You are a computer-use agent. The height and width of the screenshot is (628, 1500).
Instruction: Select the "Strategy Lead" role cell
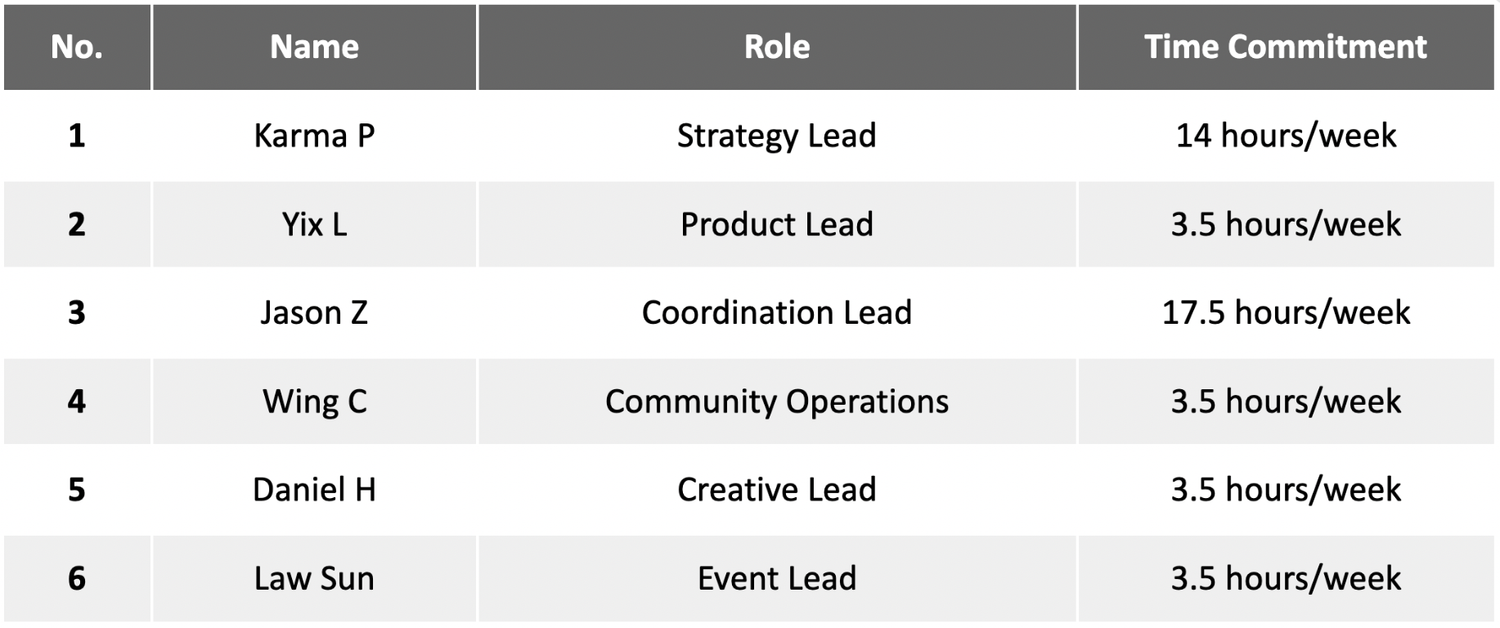[x=777, y=135]
